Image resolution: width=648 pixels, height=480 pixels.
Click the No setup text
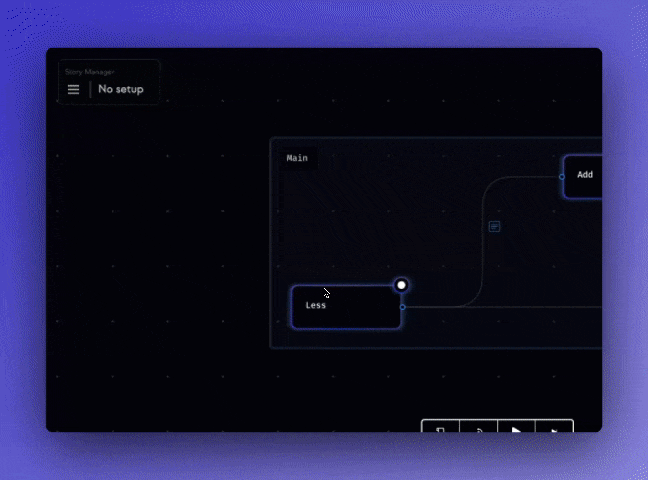pyautogui.click(x=121, y=89)
